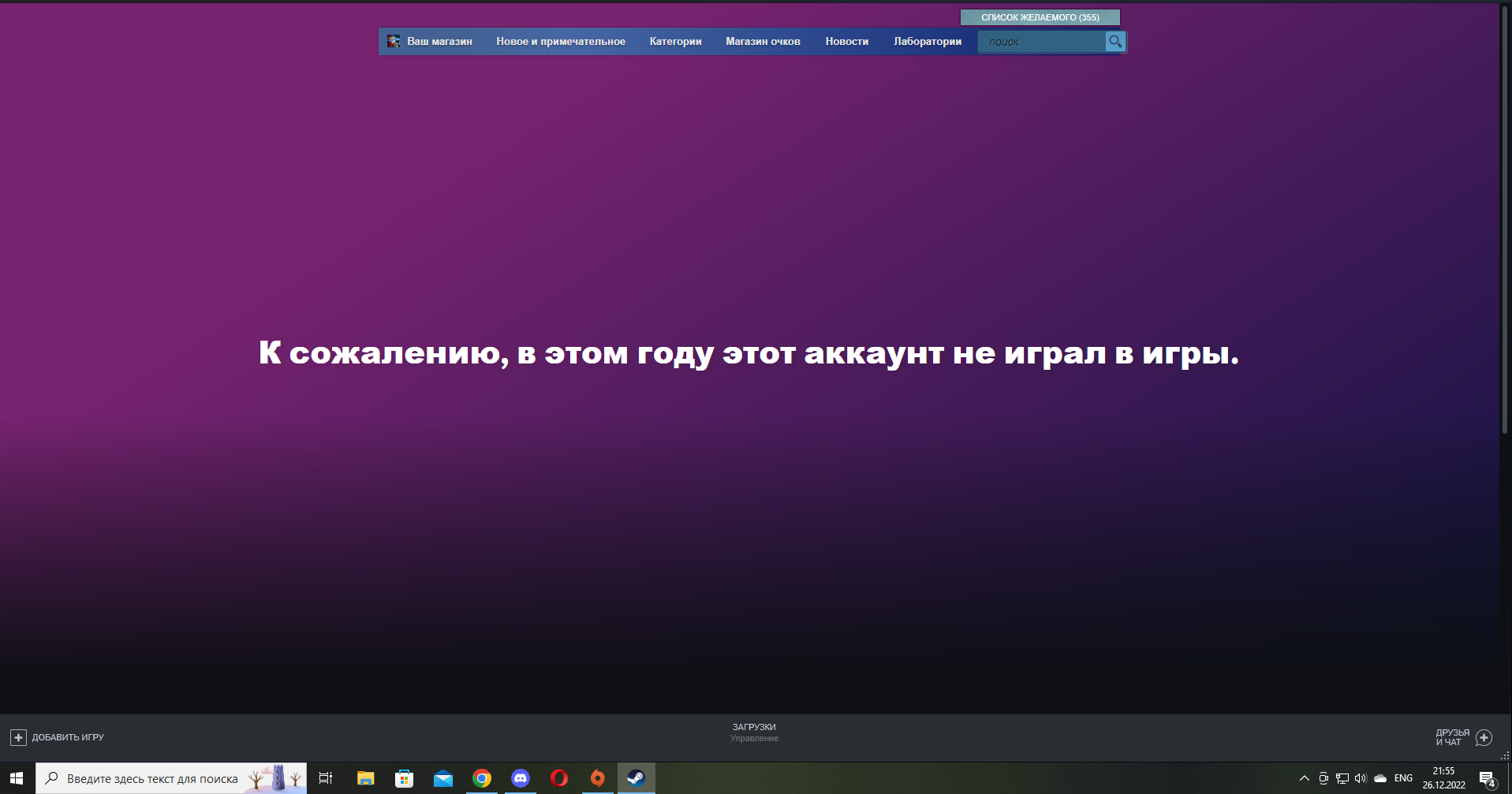Open Новости section
The height and width of the screenshot is (794, 1512).
pyautogui.click(x=847, y=41)
